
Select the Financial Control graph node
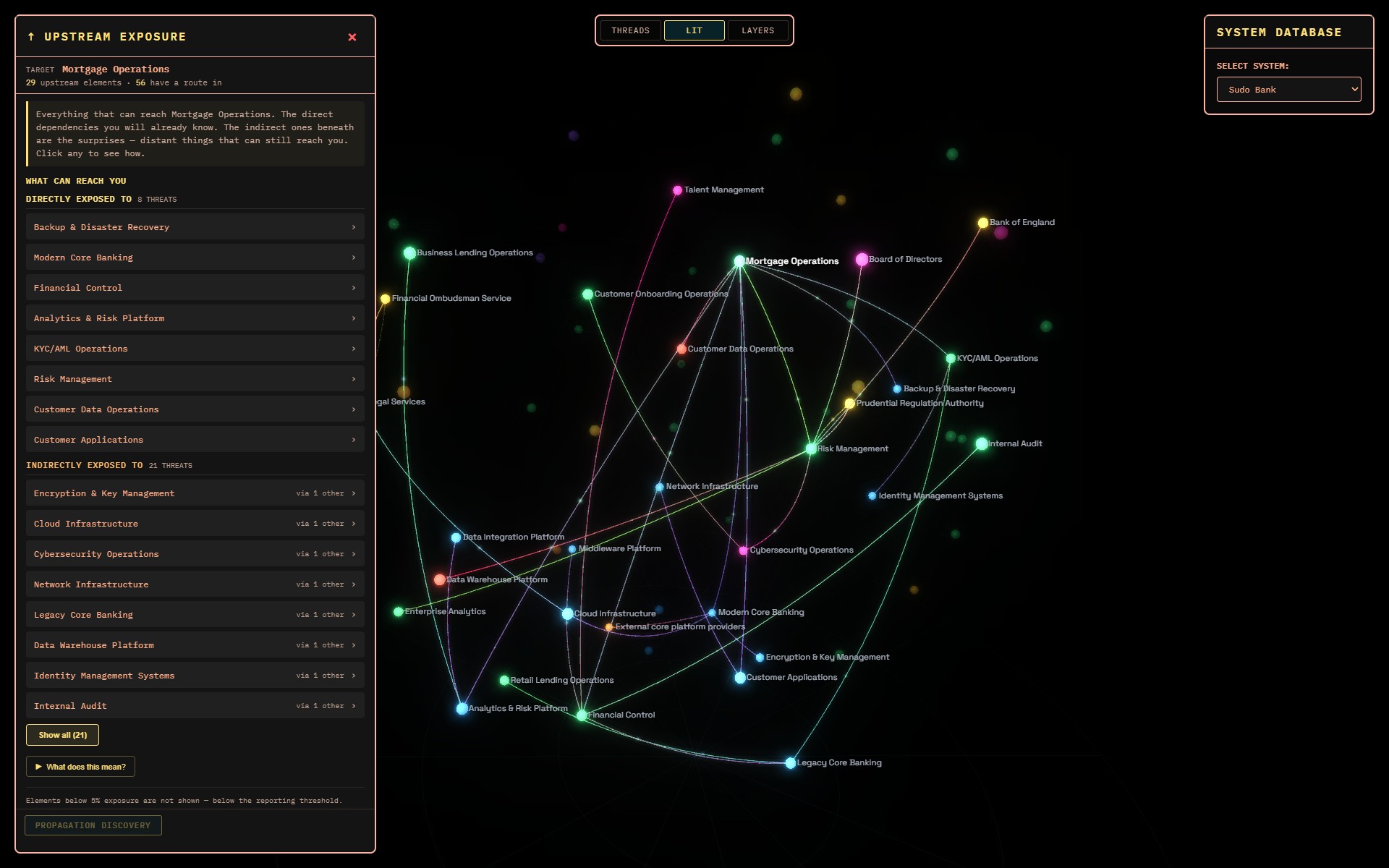point(582,715)
